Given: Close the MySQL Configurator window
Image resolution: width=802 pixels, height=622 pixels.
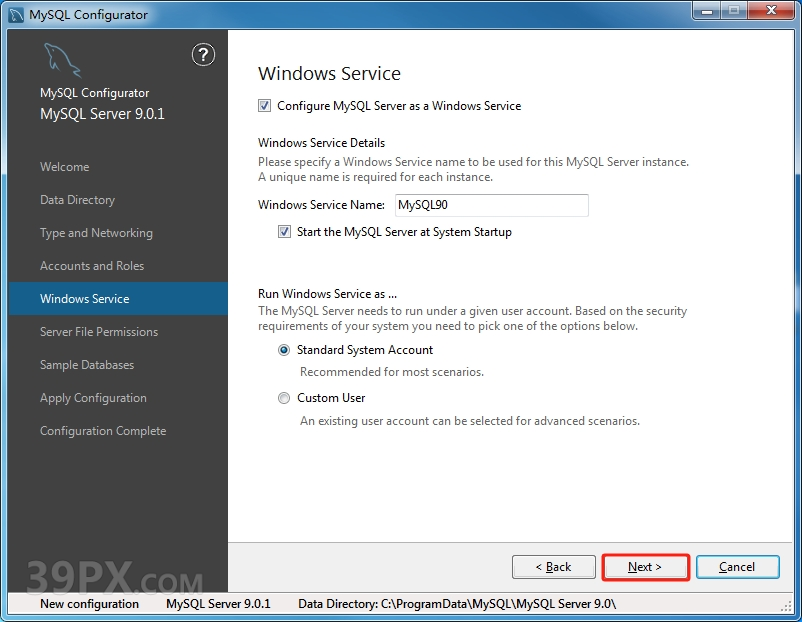Looking at the screenshot, I should click(769, 13).
